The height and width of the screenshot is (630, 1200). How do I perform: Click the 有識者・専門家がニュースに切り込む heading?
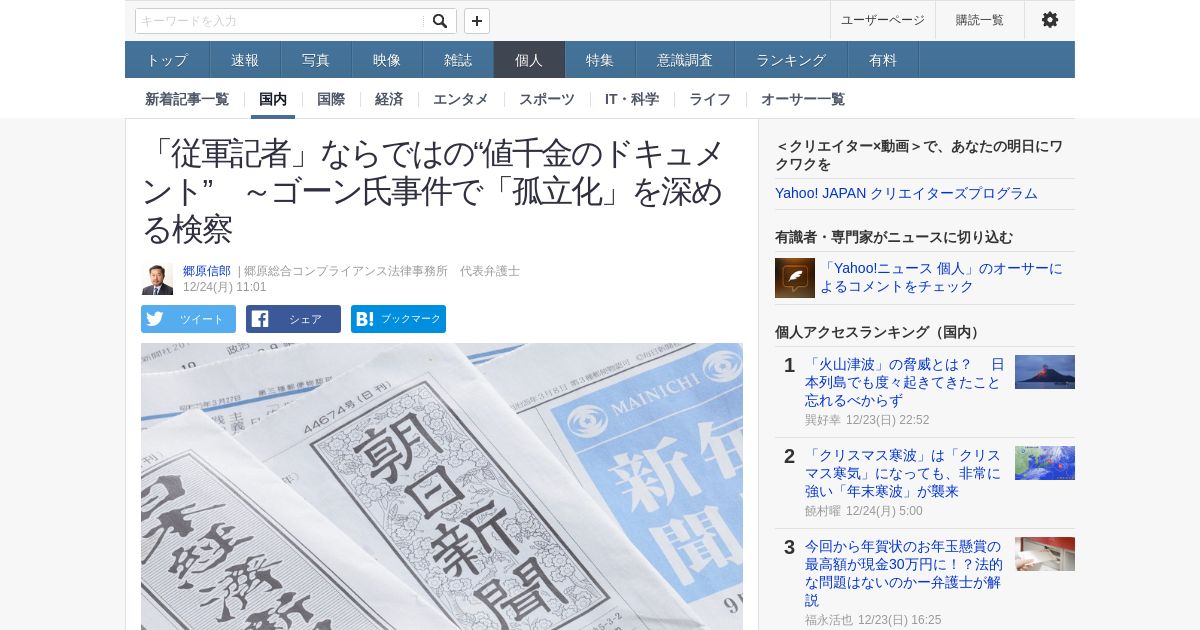pyautogui.click(x=894, y=237)
